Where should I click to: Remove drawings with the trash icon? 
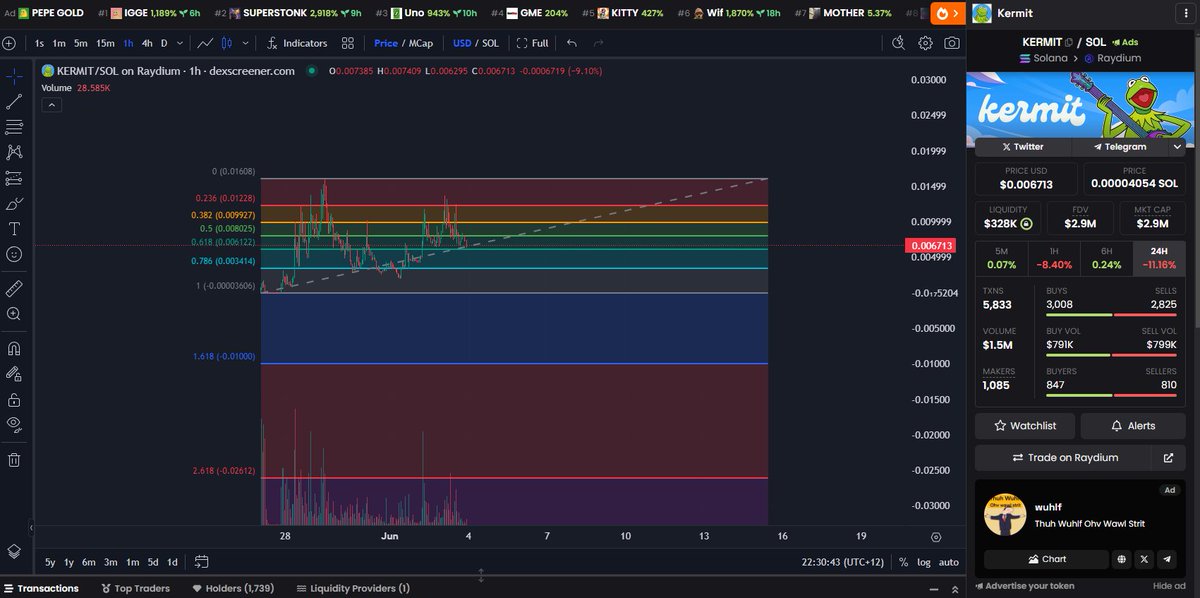[x=14, y=460]
